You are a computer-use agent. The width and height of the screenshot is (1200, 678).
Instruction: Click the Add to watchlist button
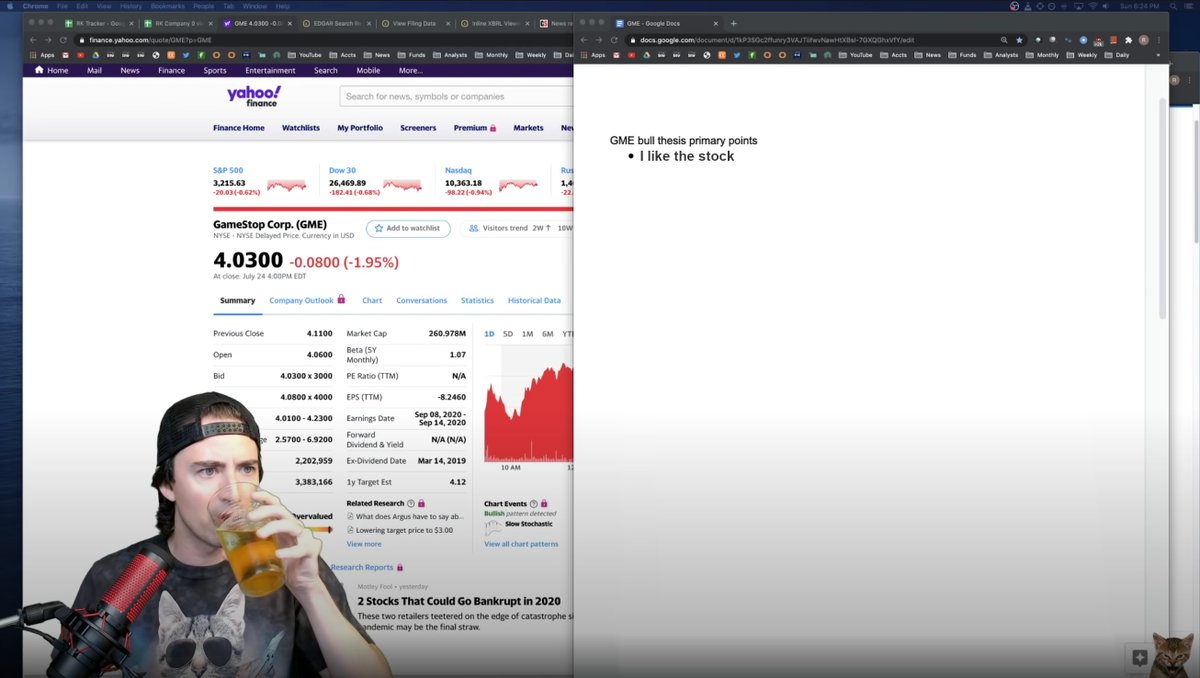click(408, 228)
